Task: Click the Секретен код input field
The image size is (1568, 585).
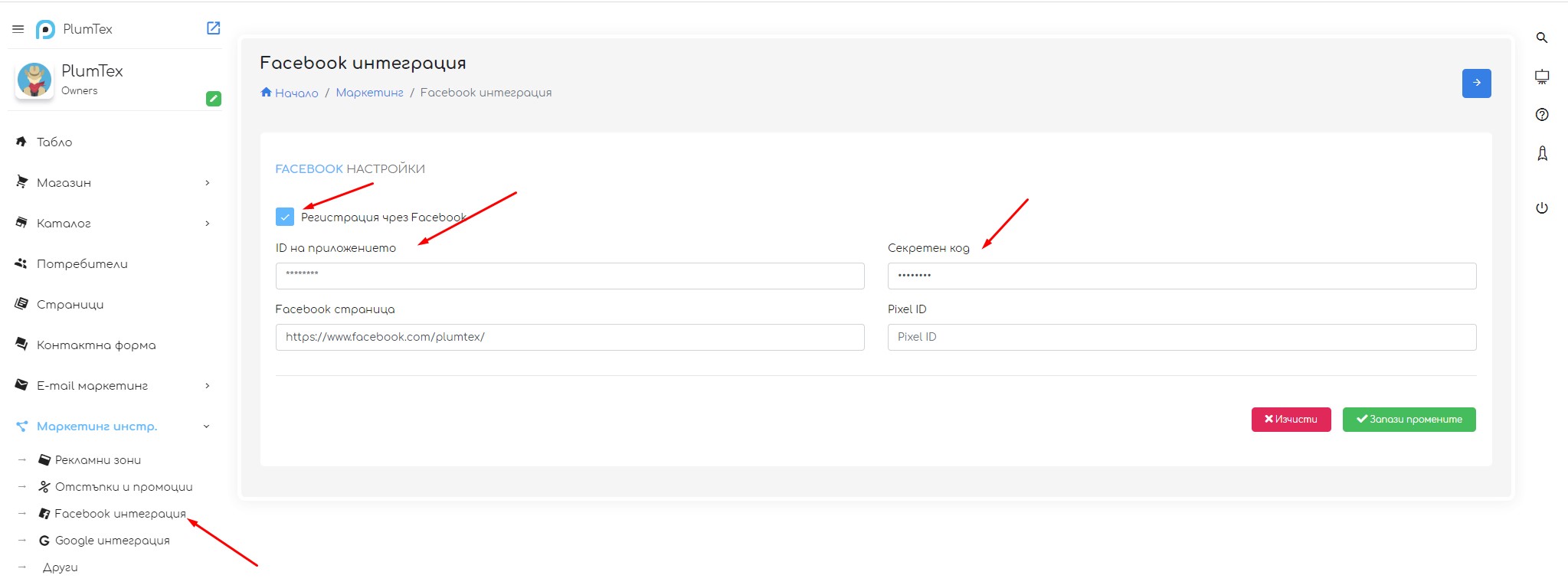Action: tap(1182, 276)
